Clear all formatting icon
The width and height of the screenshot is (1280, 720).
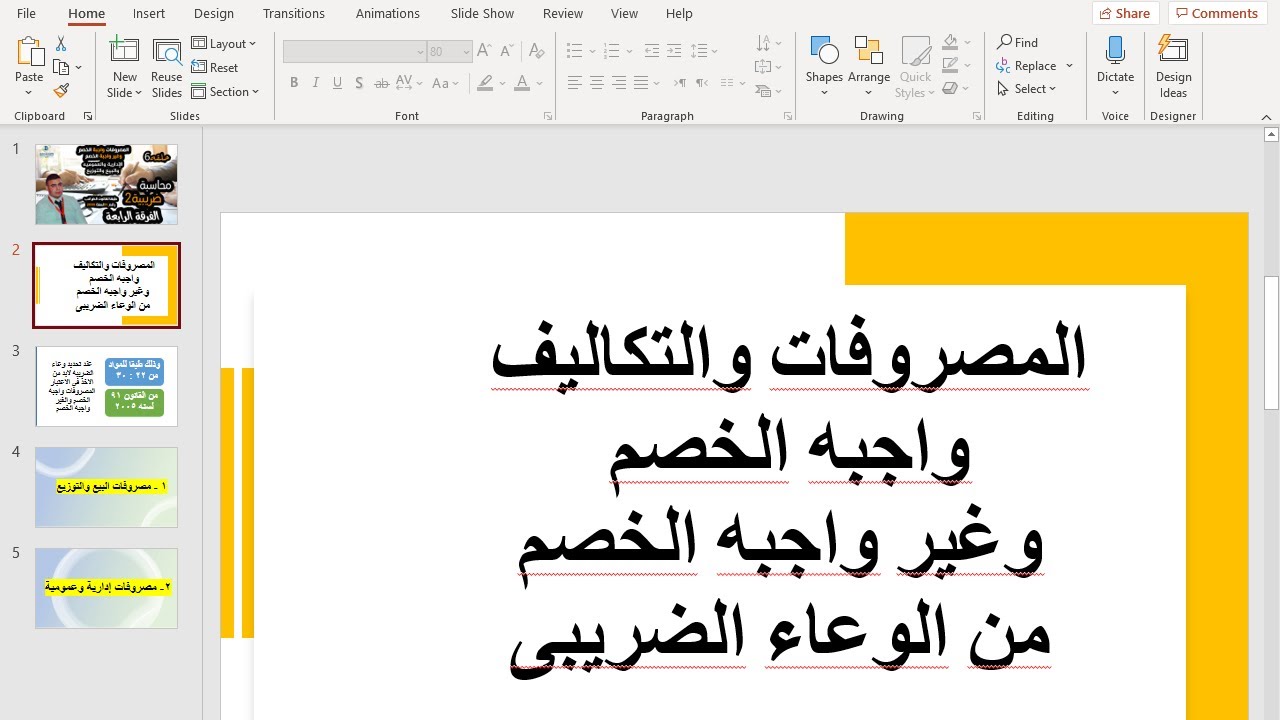click(x=537, y=51)
